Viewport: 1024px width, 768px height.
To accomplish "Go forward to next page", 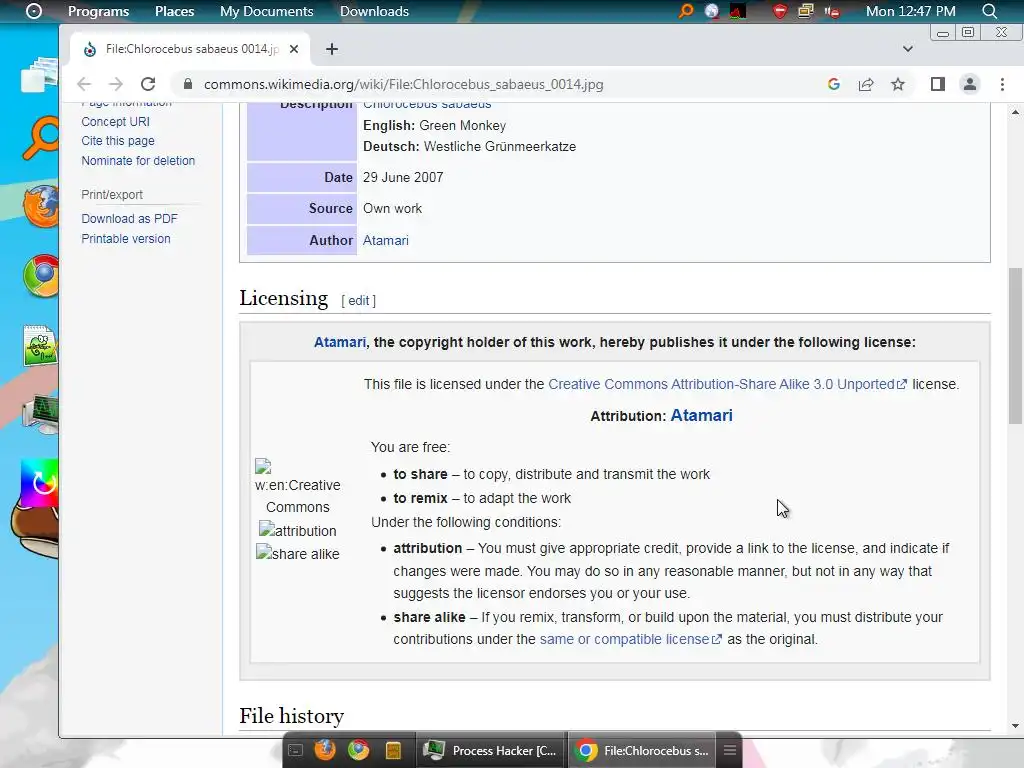I will (x=116, y=84).
